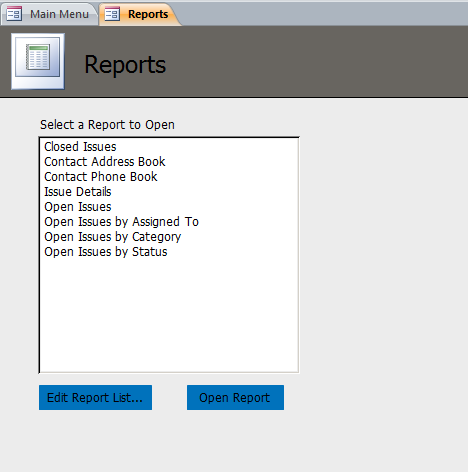Viewport: 468px width, 472px height.
Task: Select Open Issues by Assigned To
Action: (169, 222)
